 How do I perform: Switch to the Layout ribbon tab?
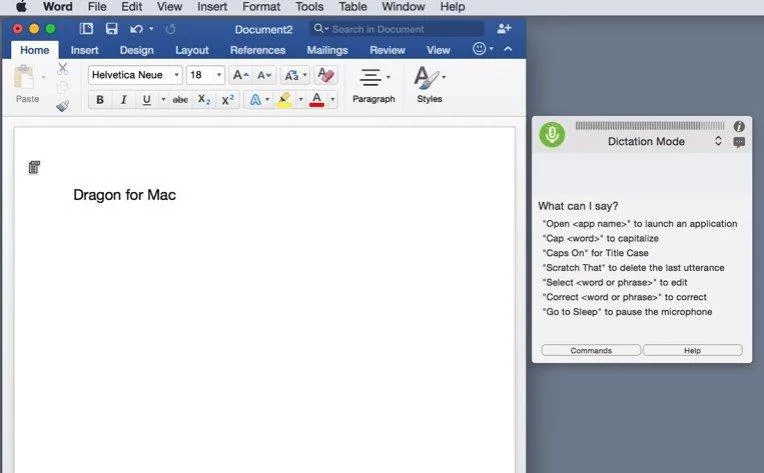coord(192,50)
